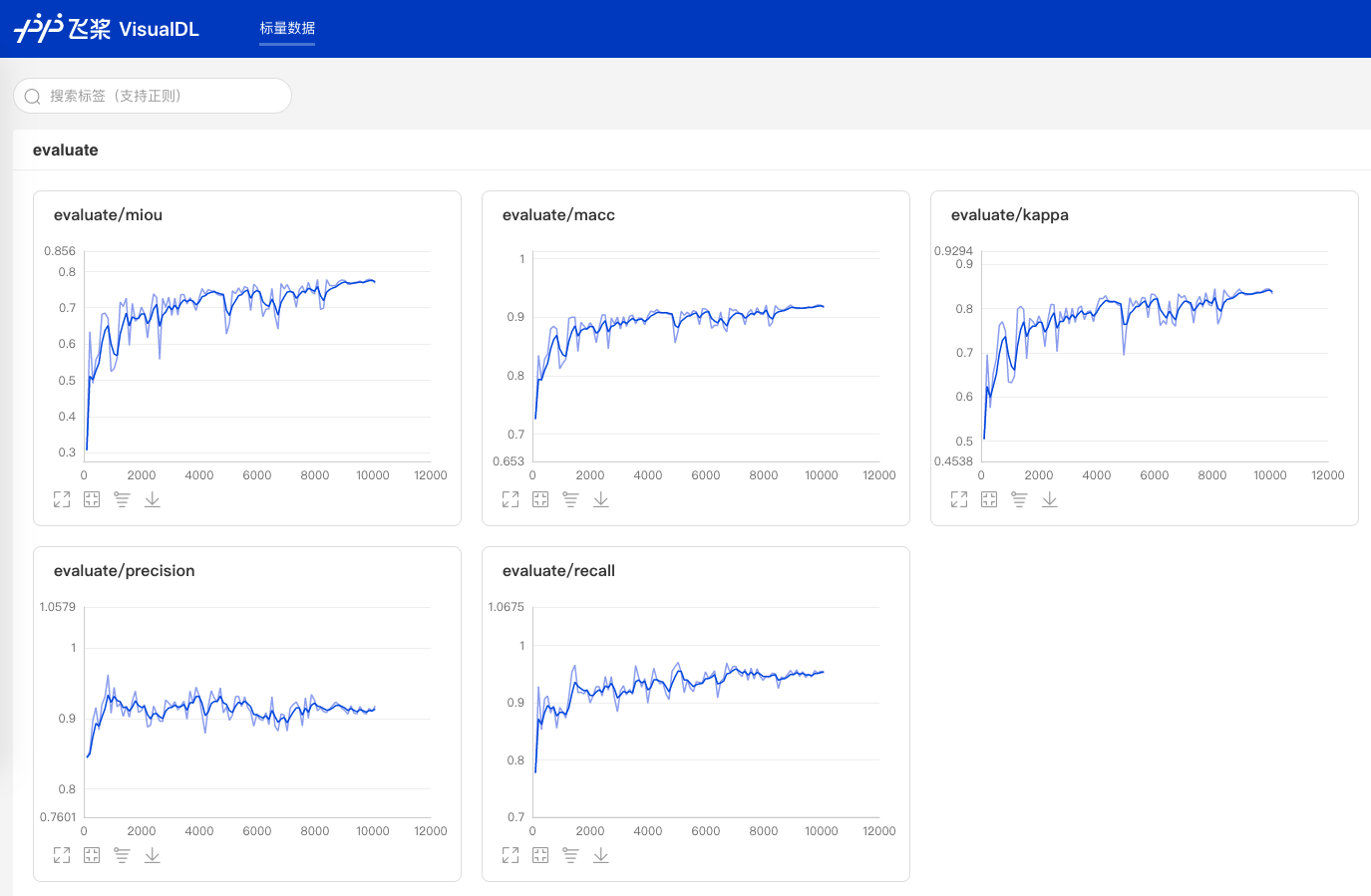Maximize the evaluate/kappa chart

coord(959,499)
